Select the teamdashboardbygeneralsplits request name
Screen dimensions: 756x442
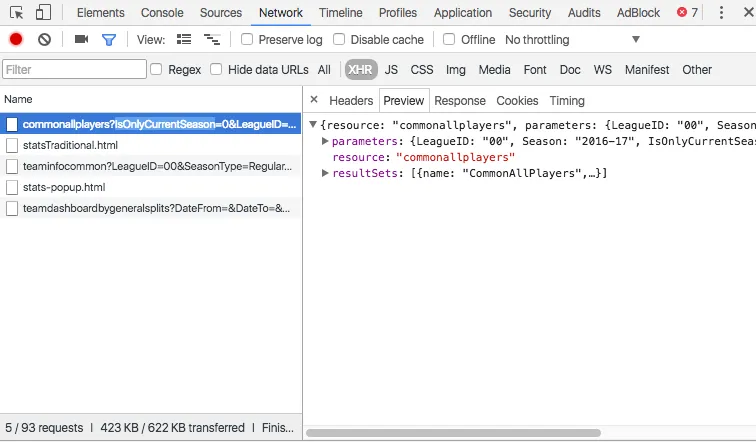156,208
